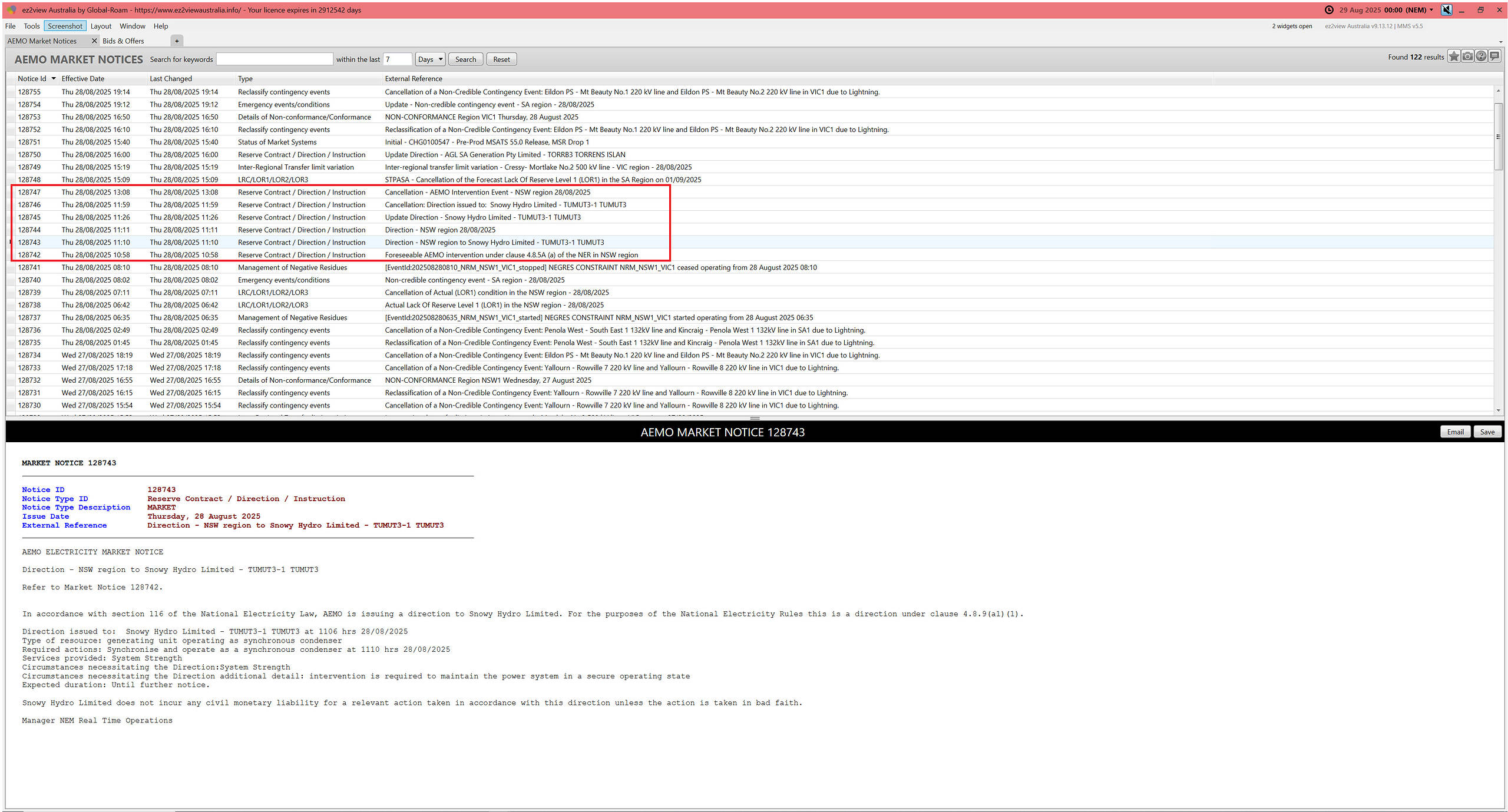Select notice row 128754
This screenshot has width=1508, height=812.
pos(750,104)
